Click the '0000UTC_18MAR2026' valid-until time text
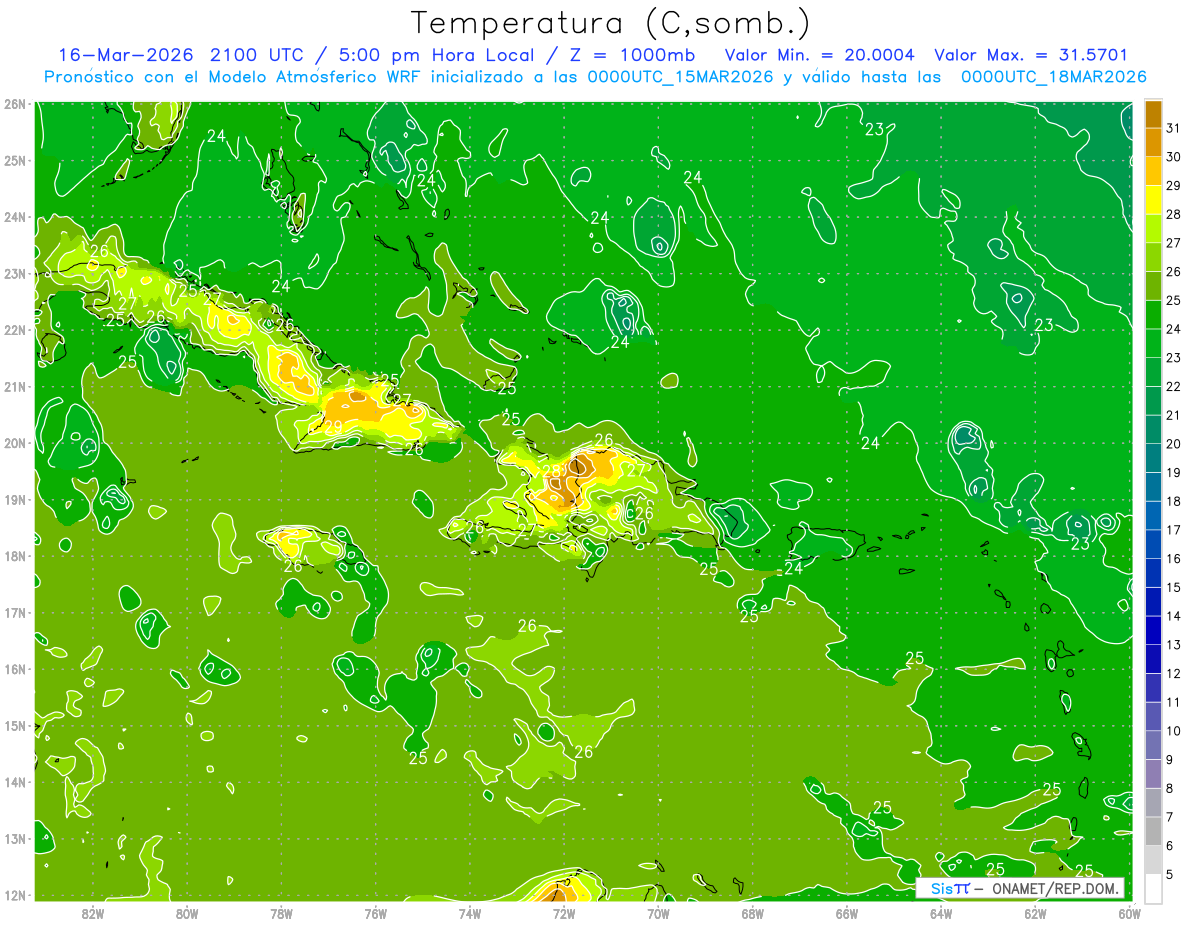The width and height of the screenshot is (1200, 927). point(1053,76)
